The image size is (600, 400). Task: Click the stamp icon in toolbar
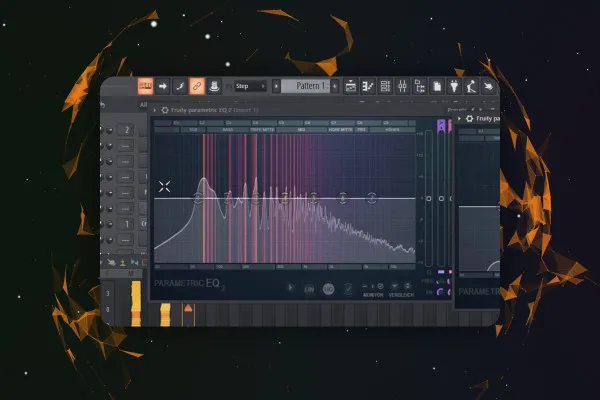coord(214,86)
